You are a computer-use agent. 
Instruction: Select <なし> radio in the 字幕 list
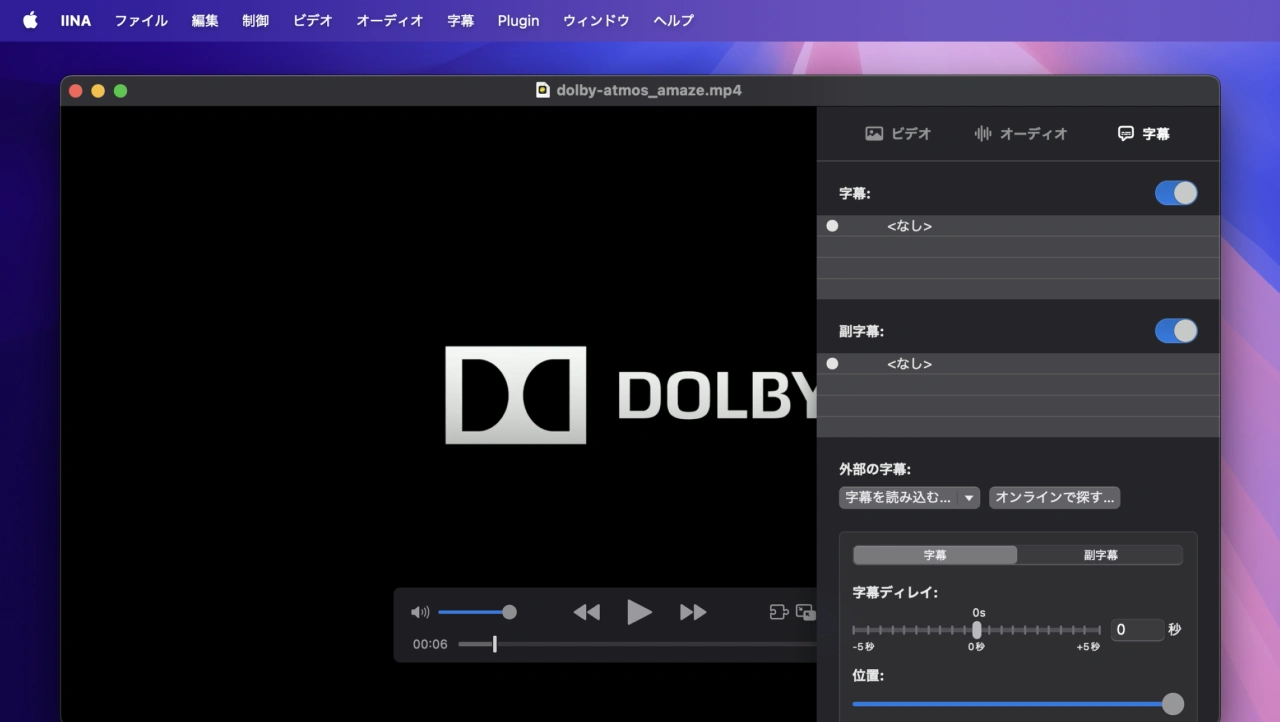pos(832,226)
